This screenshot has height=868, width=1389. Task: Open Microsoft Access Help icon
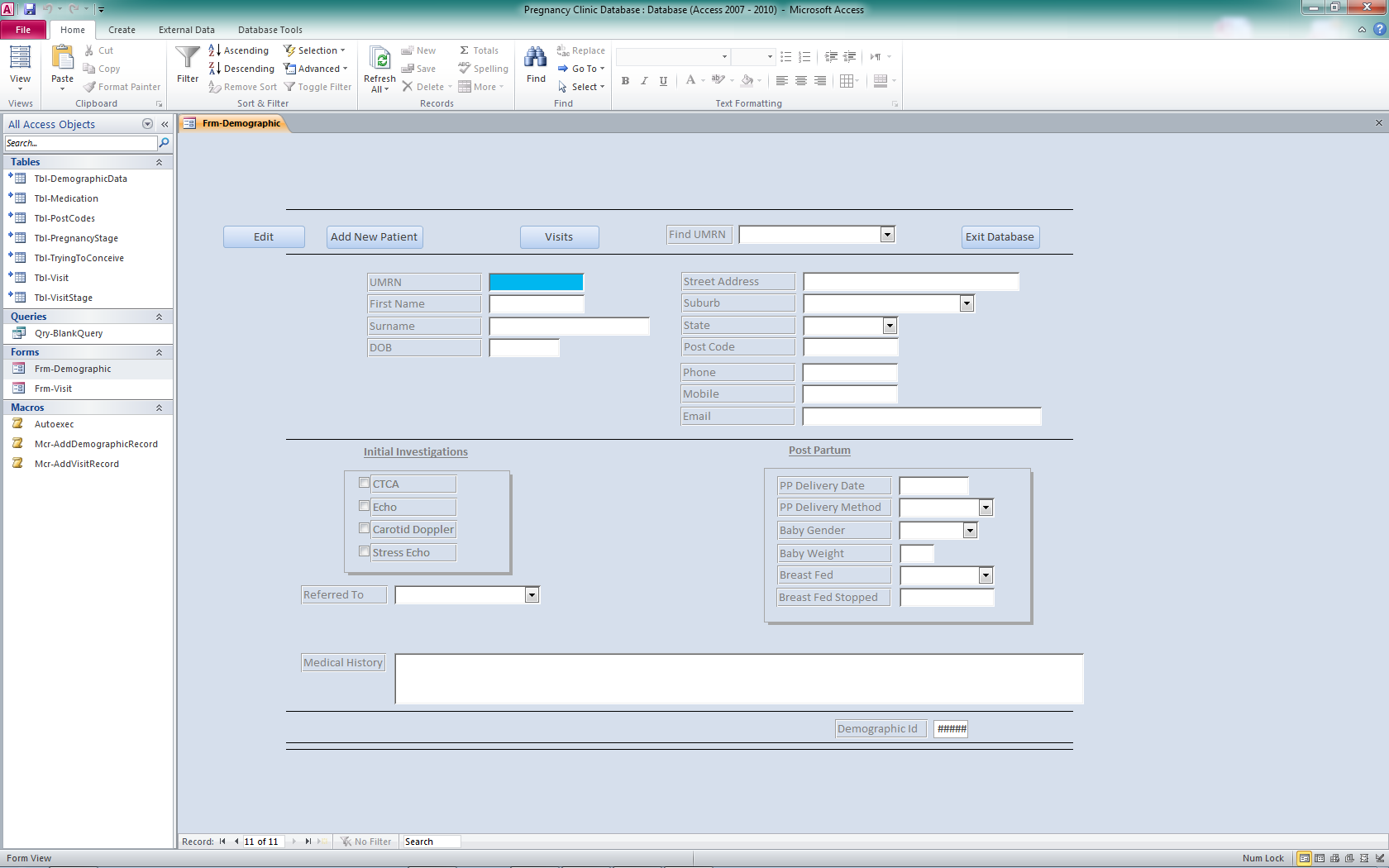[1379, 29]
